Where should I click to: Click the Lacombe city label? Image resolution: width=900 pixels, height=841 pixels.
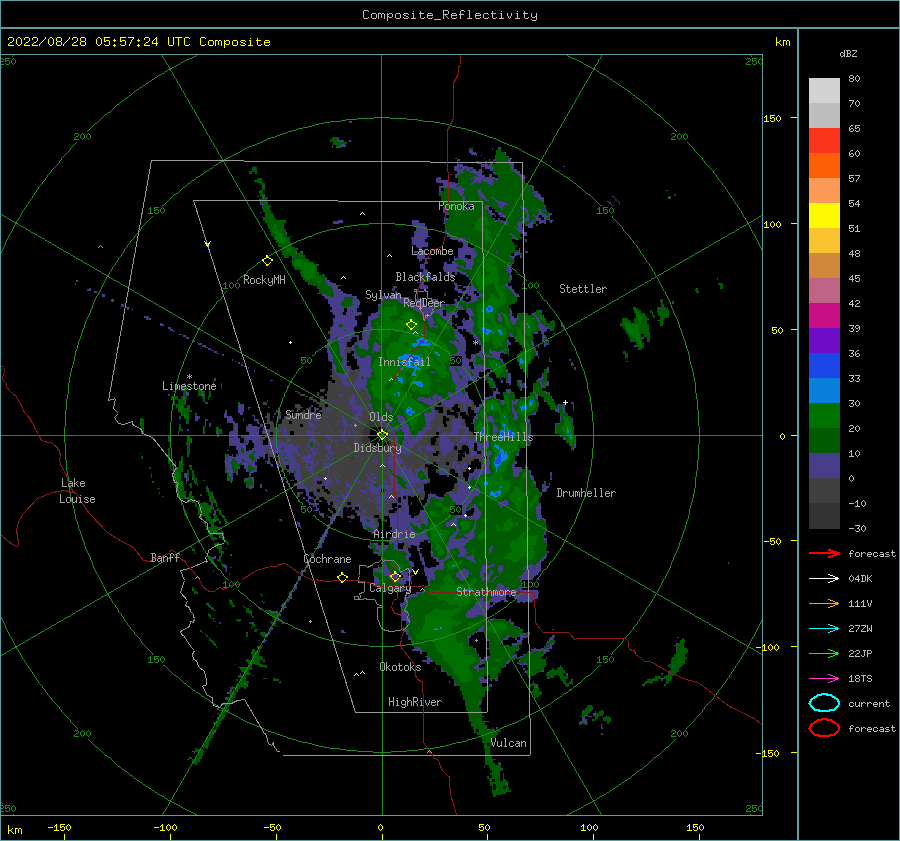point(432,251)
